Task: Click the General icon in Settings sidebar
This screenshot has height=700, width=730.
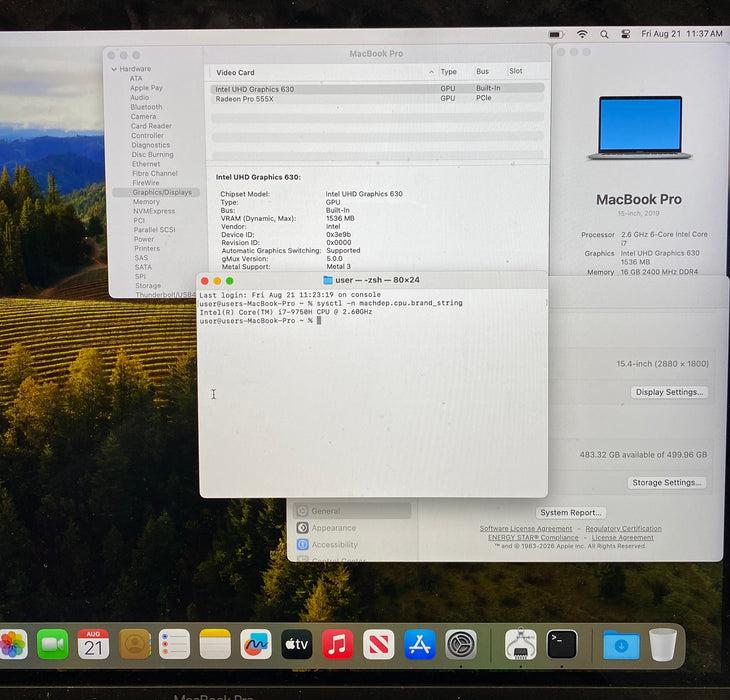Action: [302, 511]
